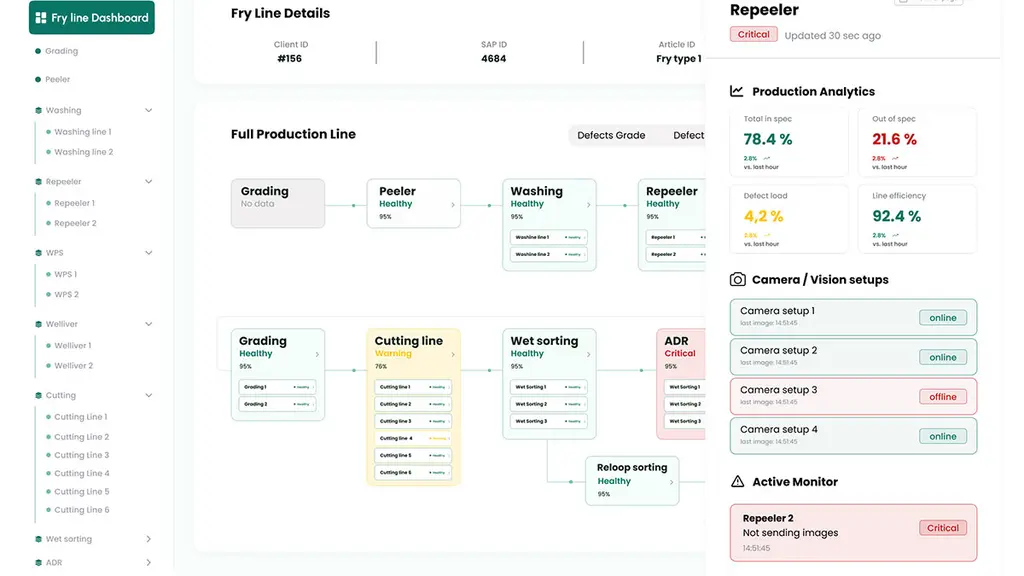Click the trend arrow under Out of spec
This screenshot has height=576, width=1024.
pos(895,158)
